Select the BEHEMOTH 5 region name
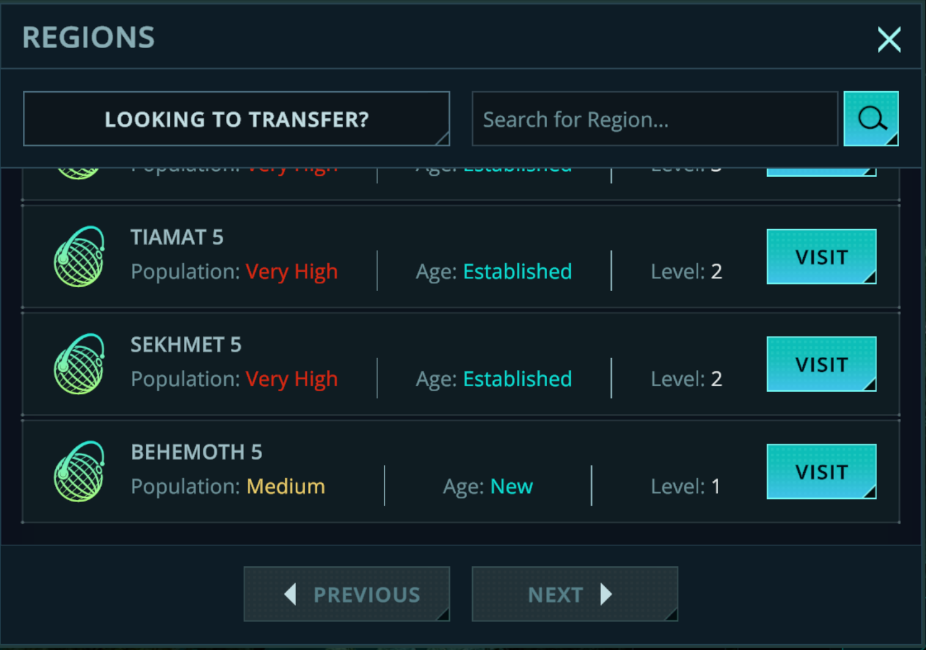The width and height of the screenshot is (926, 650). coord(196,453)
